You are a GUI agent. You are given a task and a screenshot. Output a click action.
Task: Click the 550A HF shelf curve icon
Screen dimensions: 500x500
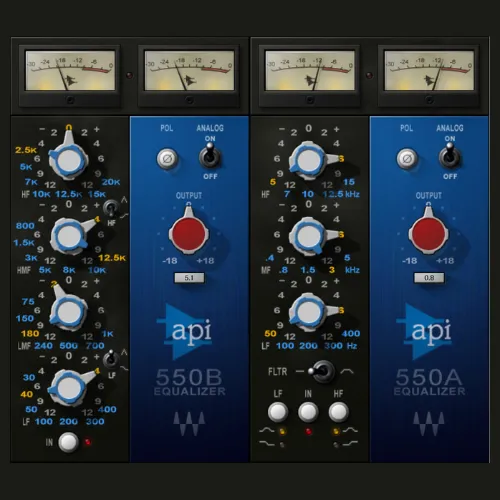[x=351, y=444]
